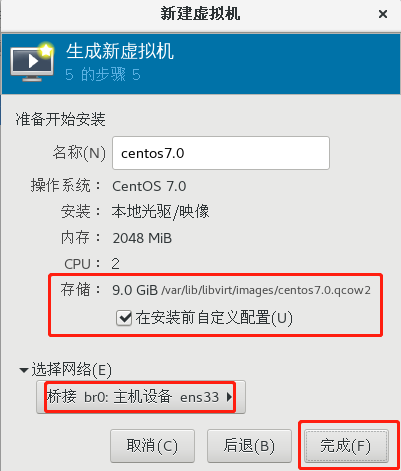Click the 完成(F) finish button
401x471 pixels.
click(347, 446)
